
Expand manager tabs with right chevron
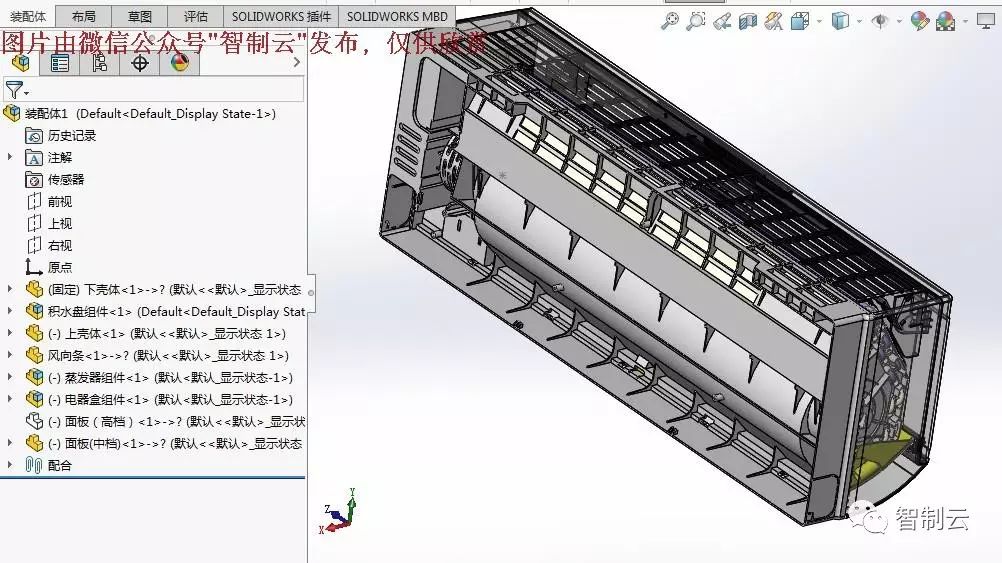(x=297, y=62)
